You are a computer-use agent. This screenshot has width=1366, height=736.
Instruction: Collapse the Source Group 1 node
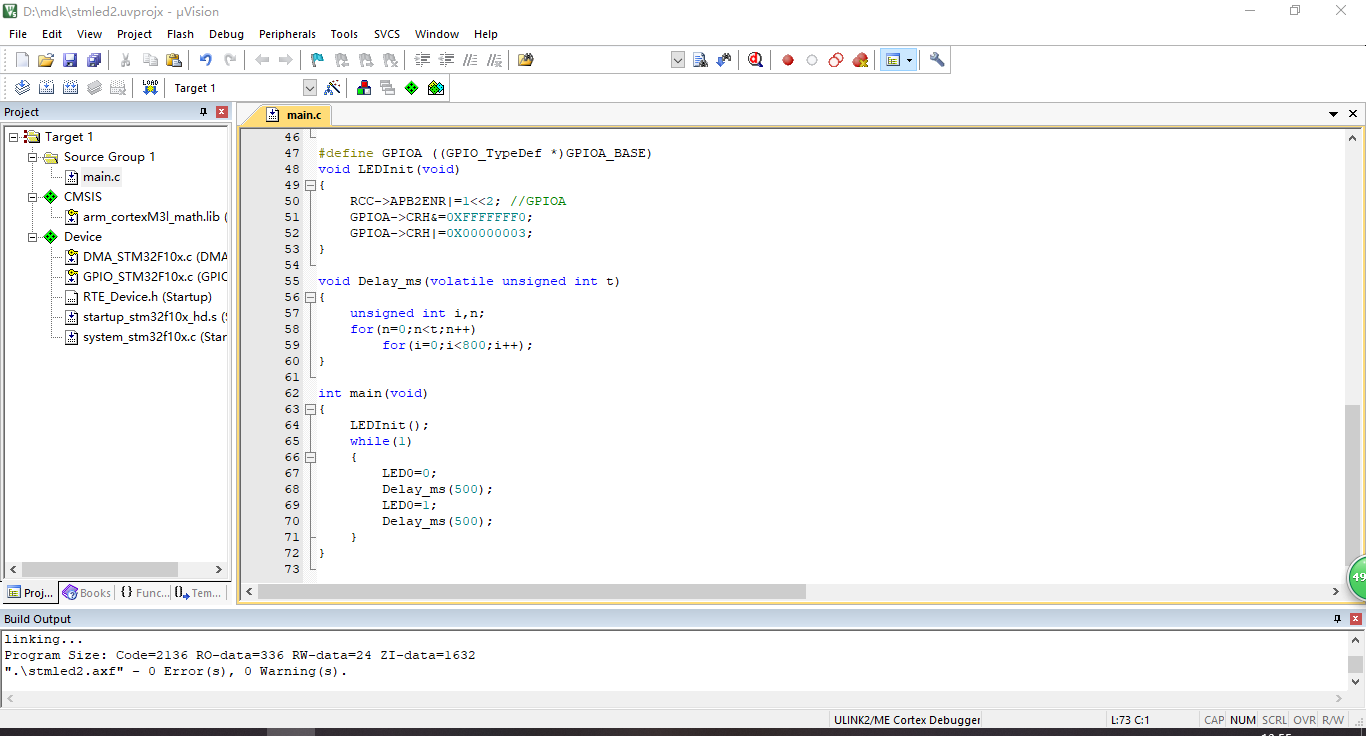pos(32,157)
